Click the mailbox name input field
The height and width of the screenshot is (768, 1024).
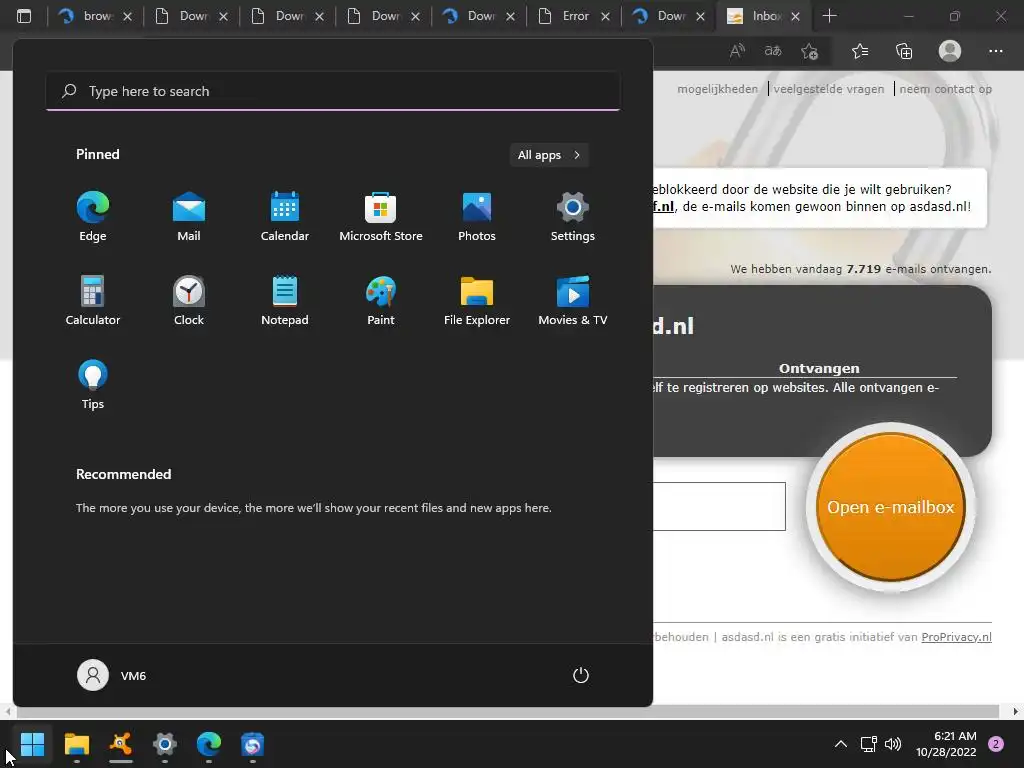[x=719, y=507]
